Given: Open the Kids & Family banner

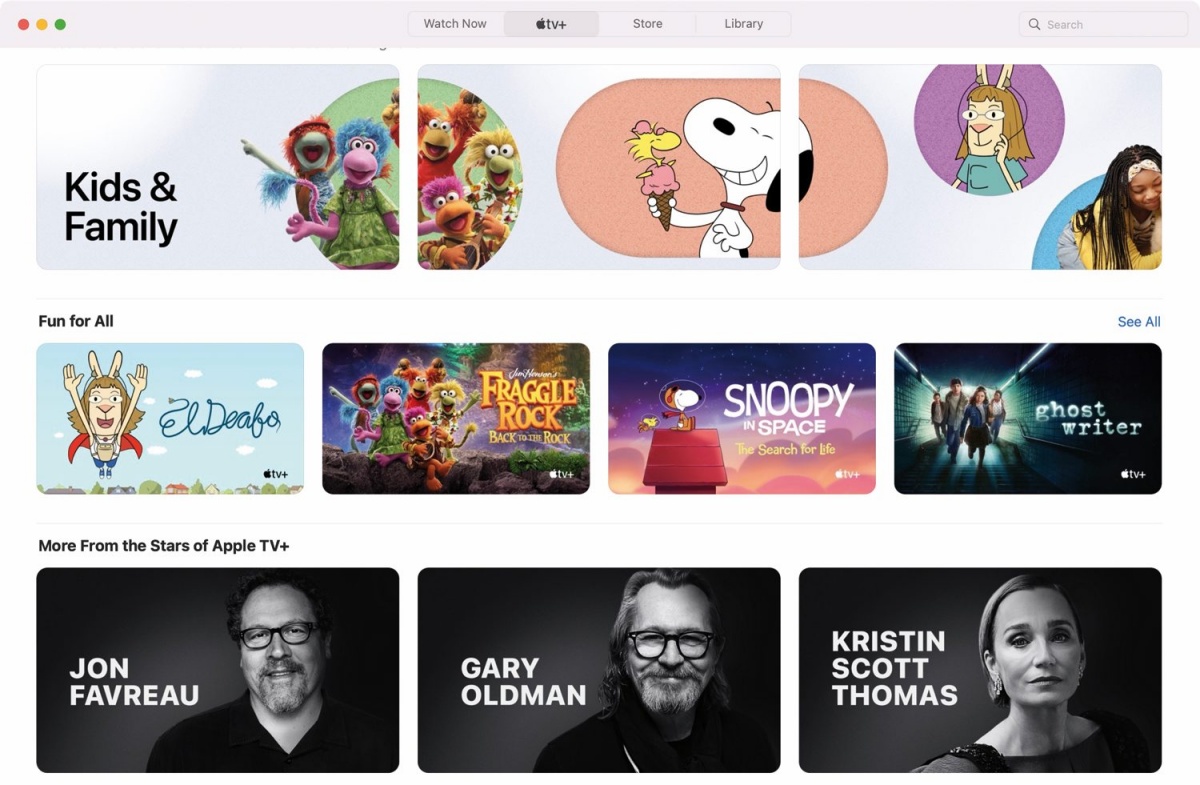Looking at the screenshot, I should (218, 167).
